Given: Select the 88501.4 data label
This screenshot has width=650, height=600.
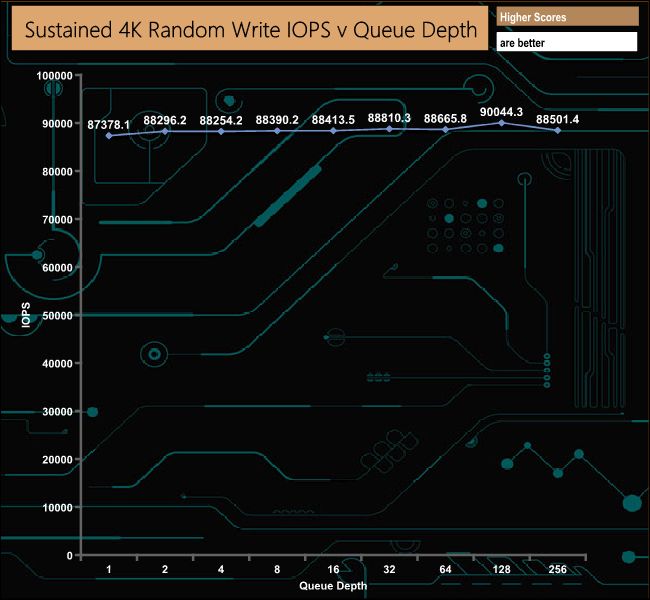Looking at the screenshot, I should (558, 120).
